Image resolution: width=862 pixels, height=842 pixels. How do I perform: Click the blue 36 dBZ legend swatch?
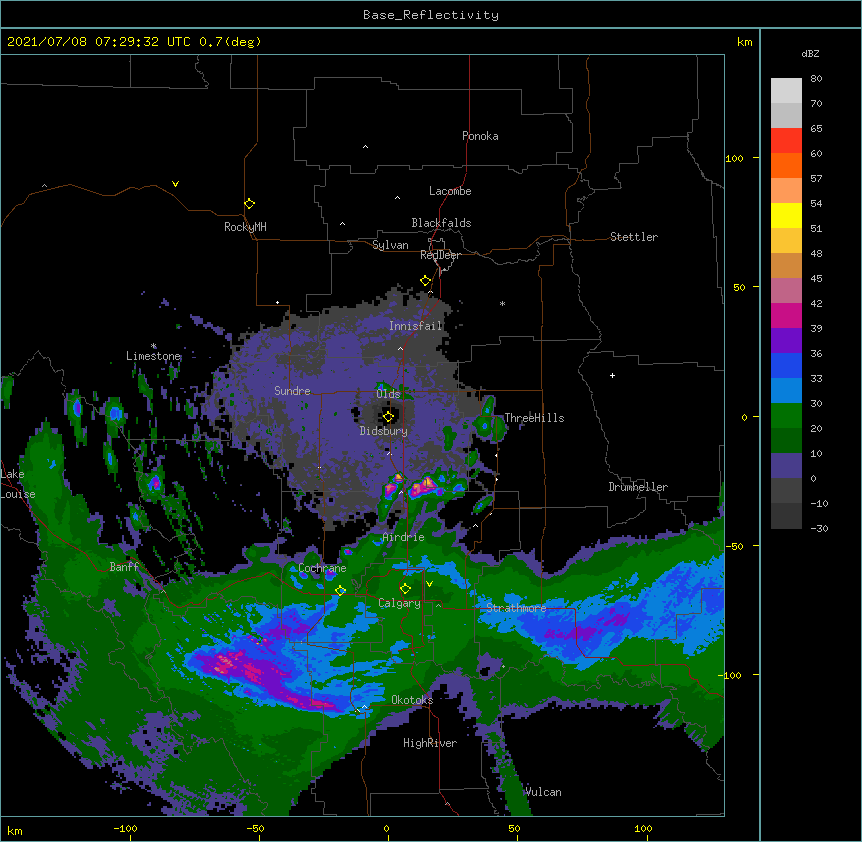[x=786, y=365]
